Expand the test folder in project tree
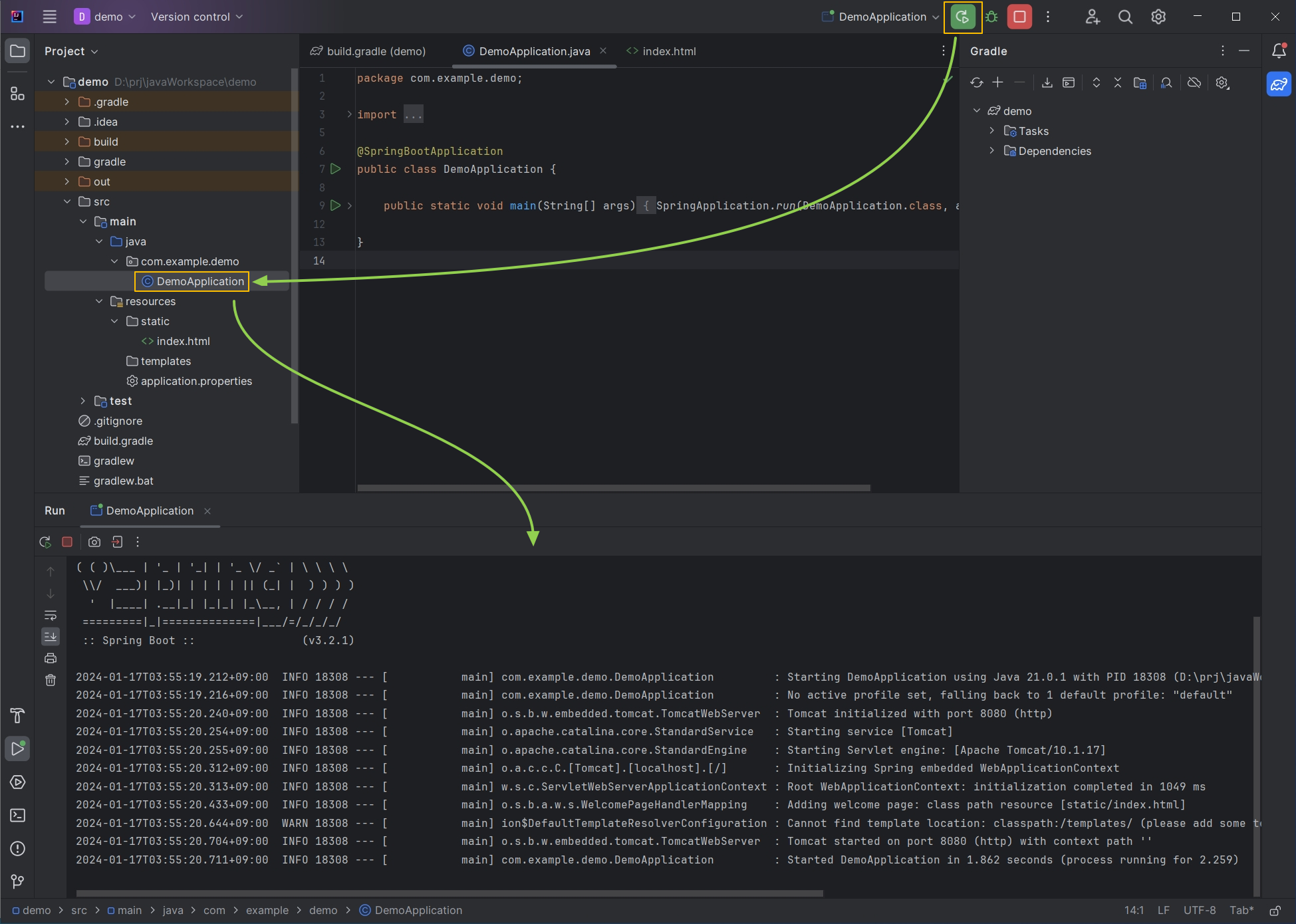Image resolution: width=1296 pixels, height=924 pixels. click(x=82, y=401)
